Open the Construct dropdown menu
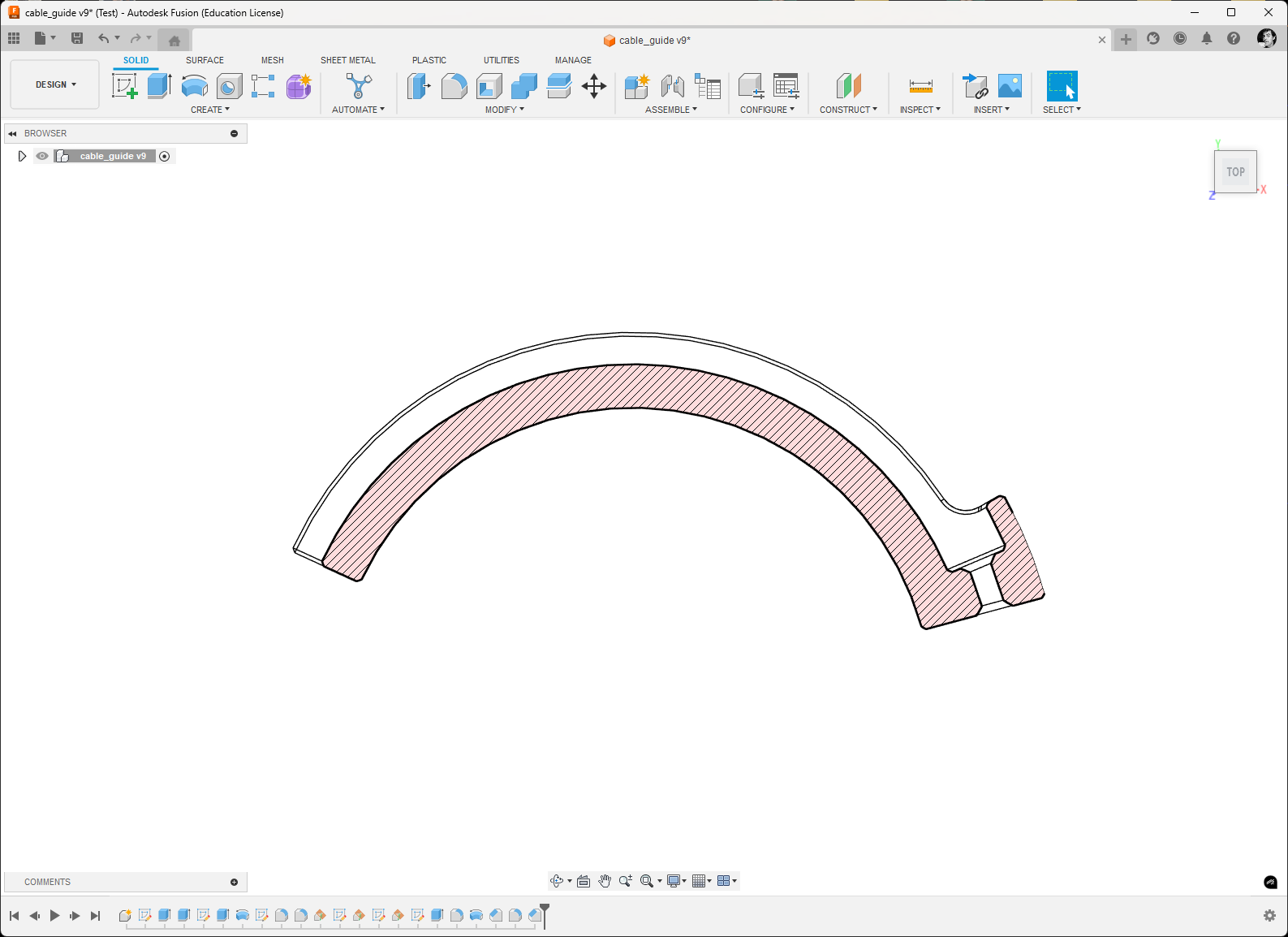Viewport: 1288px width, 937px height. coord(848,110)
